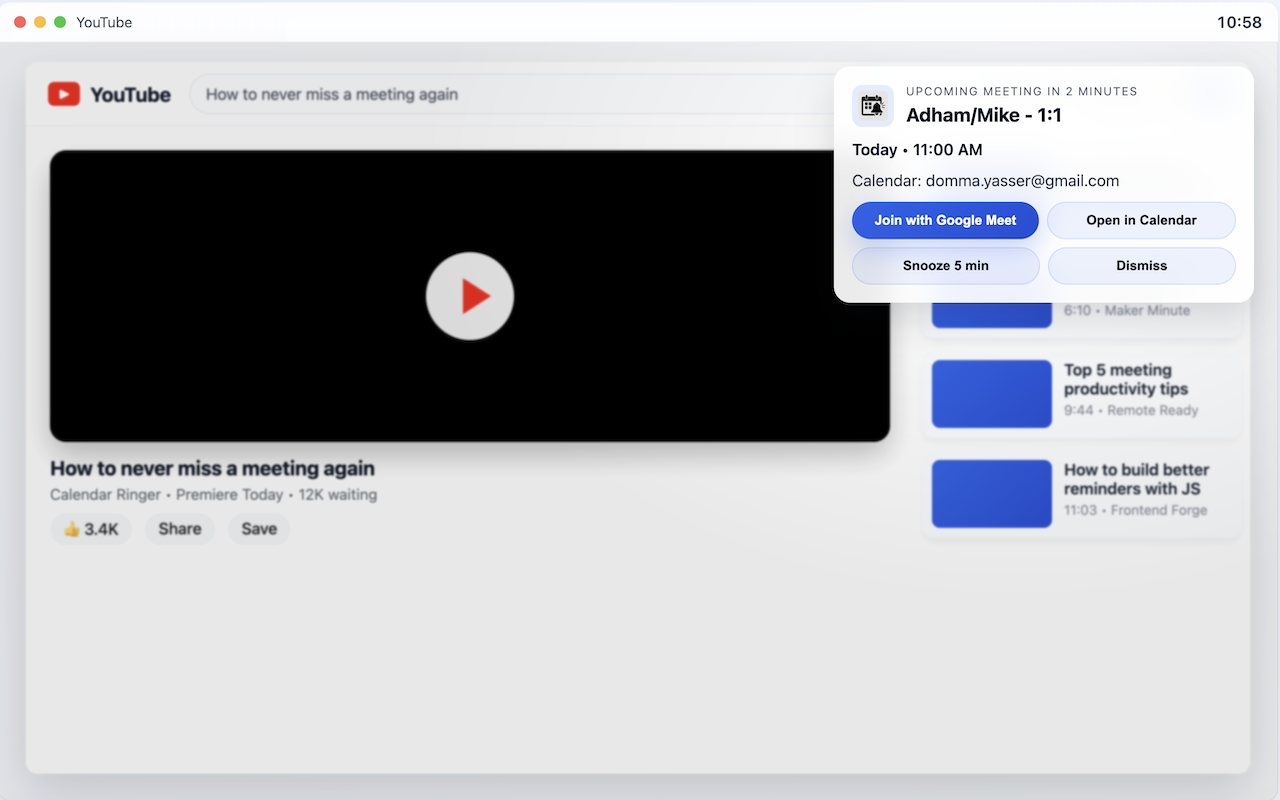This screenshot has width=1280, height=800.
Task: Click the YouTube logo icon
Action: coord(64,94)
